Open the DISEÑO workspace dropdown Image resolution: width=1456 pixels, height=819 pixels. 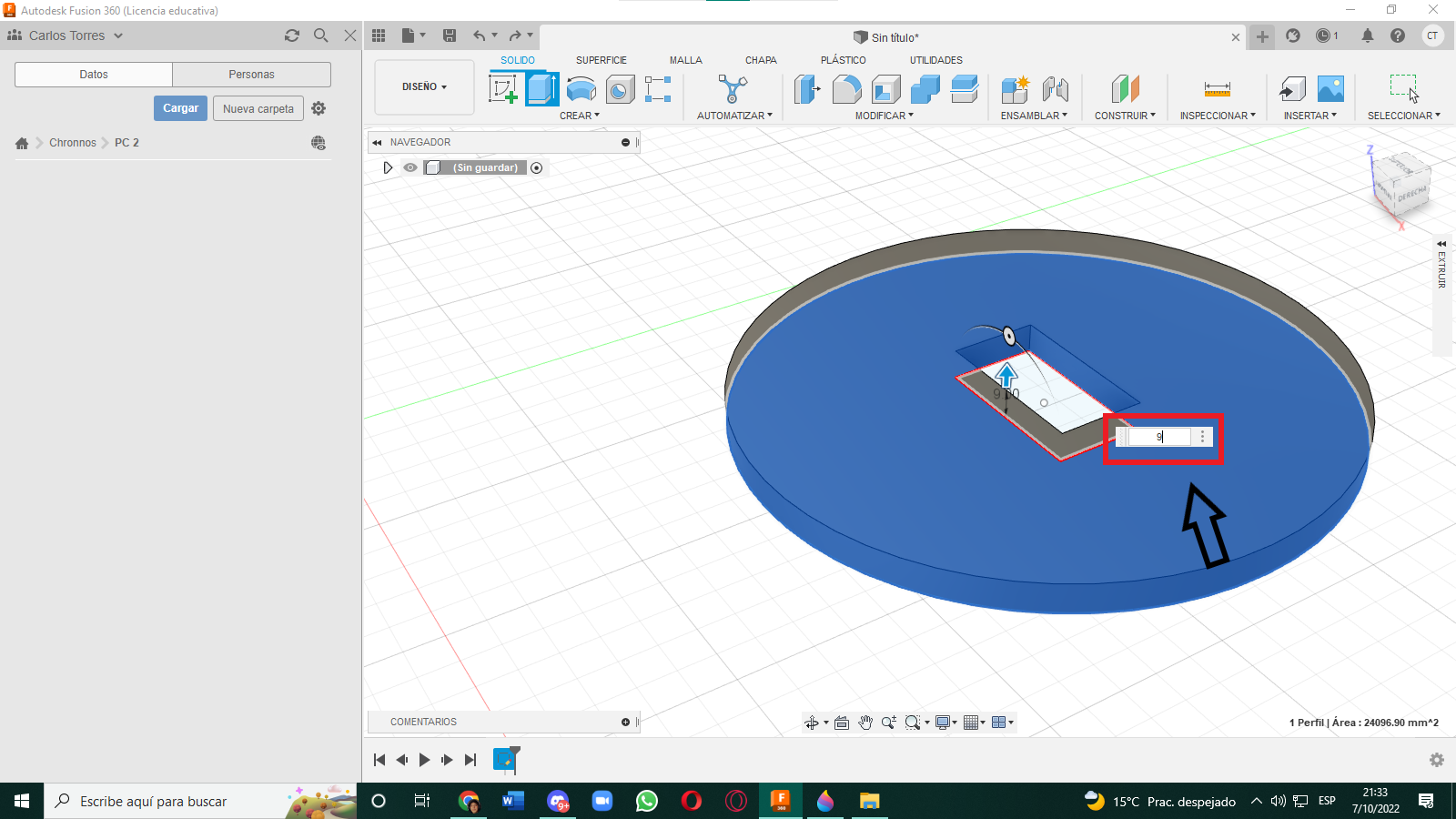click(x=424, y=87)
